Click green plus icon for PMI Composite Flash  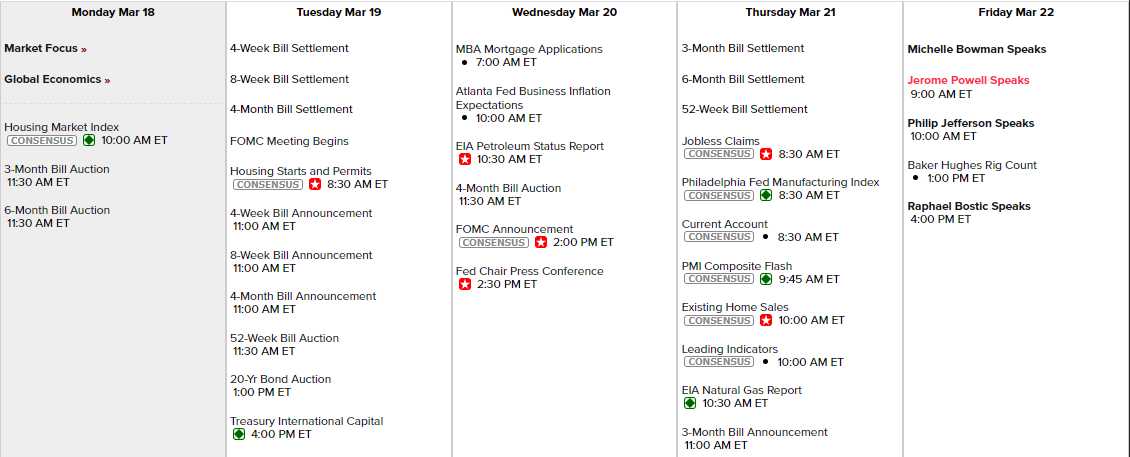[x=766, y=280]
